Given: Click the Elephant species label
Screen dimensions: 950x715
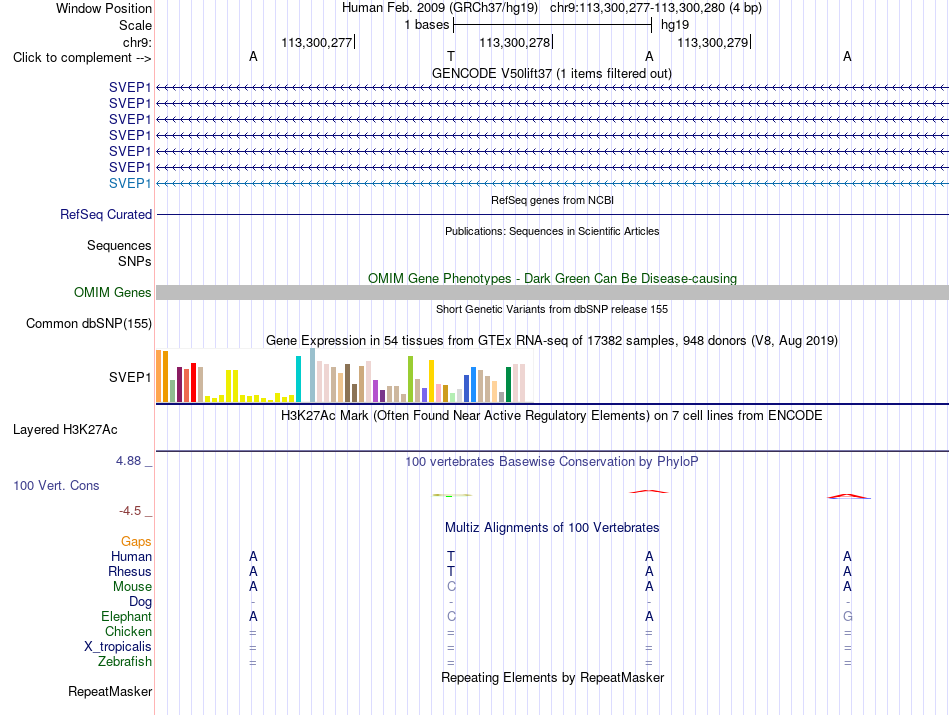Looking at the screenshot, I should [x=127, y=616].
